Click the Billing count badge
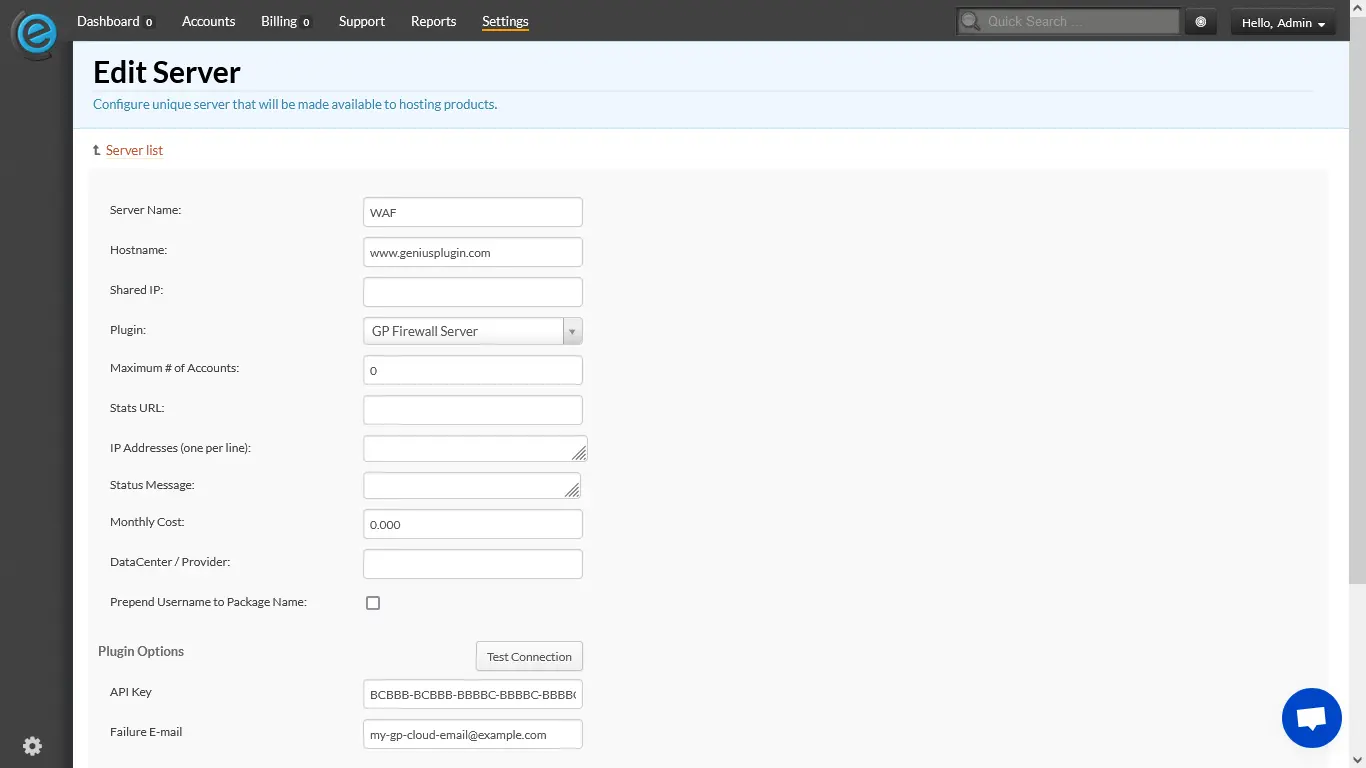Screen dimensions: 1366x768 click(x=306, y=22)
